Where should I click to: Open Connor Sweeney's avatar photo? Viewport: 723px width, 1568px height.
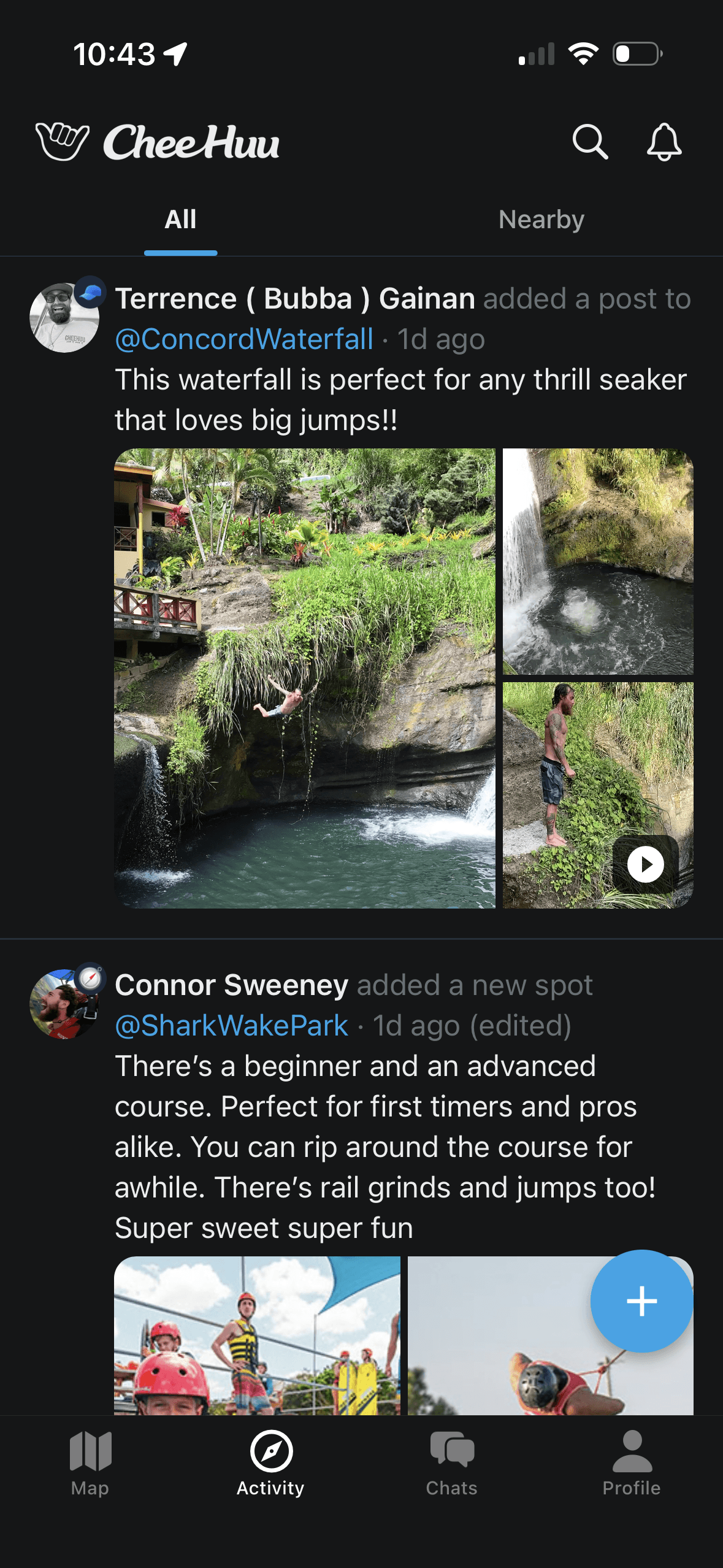(x=64, y=1004)
